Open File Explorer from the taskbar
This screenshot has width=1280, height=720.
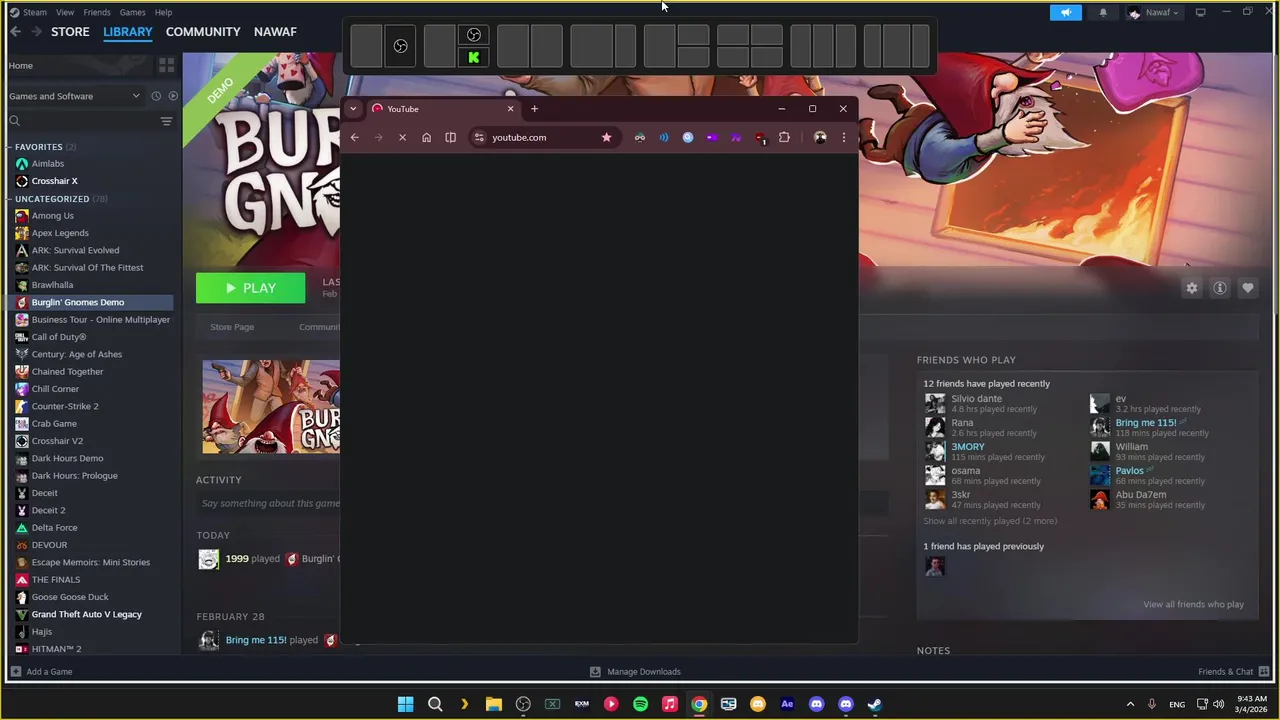(493, 704)
